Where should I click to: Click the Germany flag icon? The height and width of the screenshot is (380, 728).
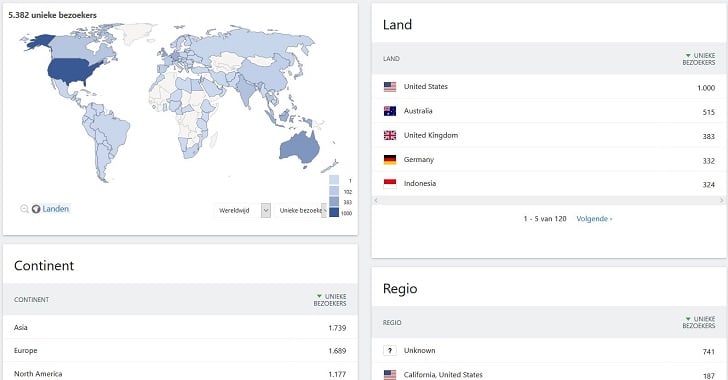point(390,160)
